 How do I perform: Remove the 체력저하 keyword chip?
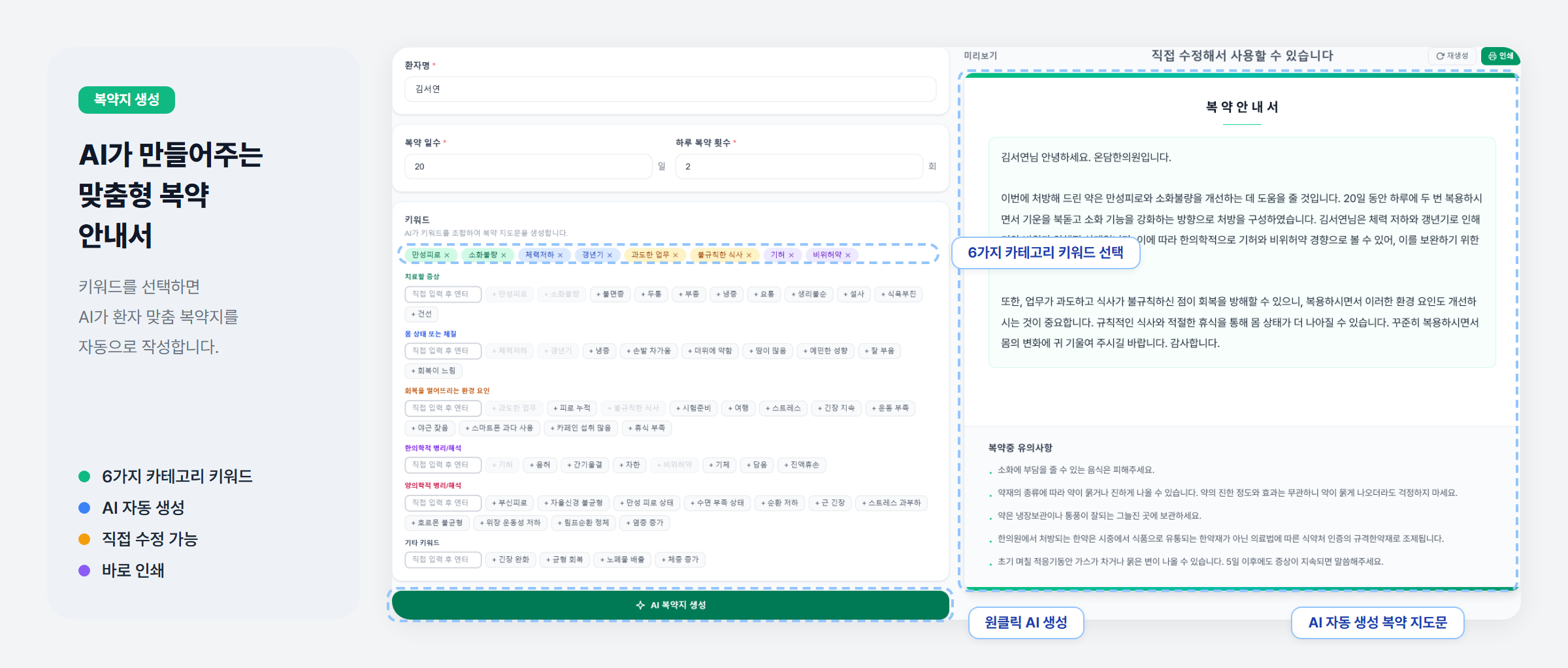tap(561, 255)
